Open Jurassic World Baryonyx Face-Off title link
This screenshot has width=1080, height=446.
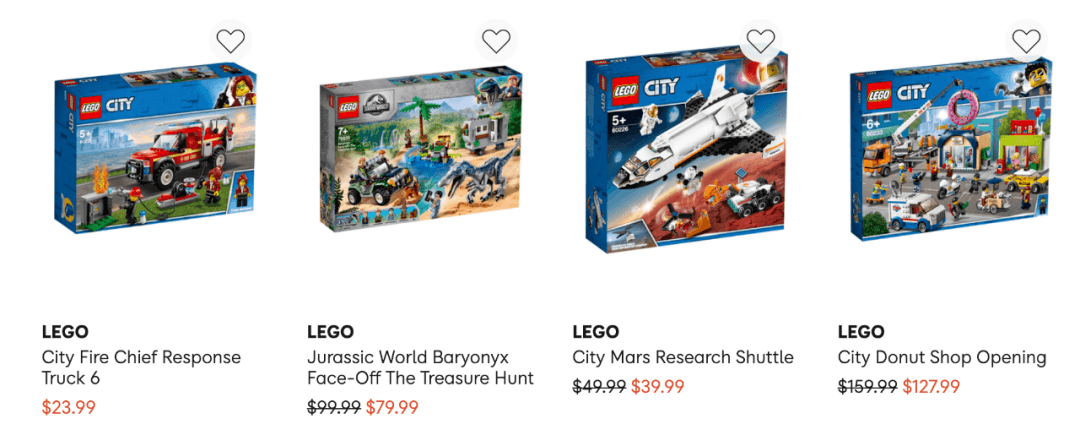coord(421,368)
